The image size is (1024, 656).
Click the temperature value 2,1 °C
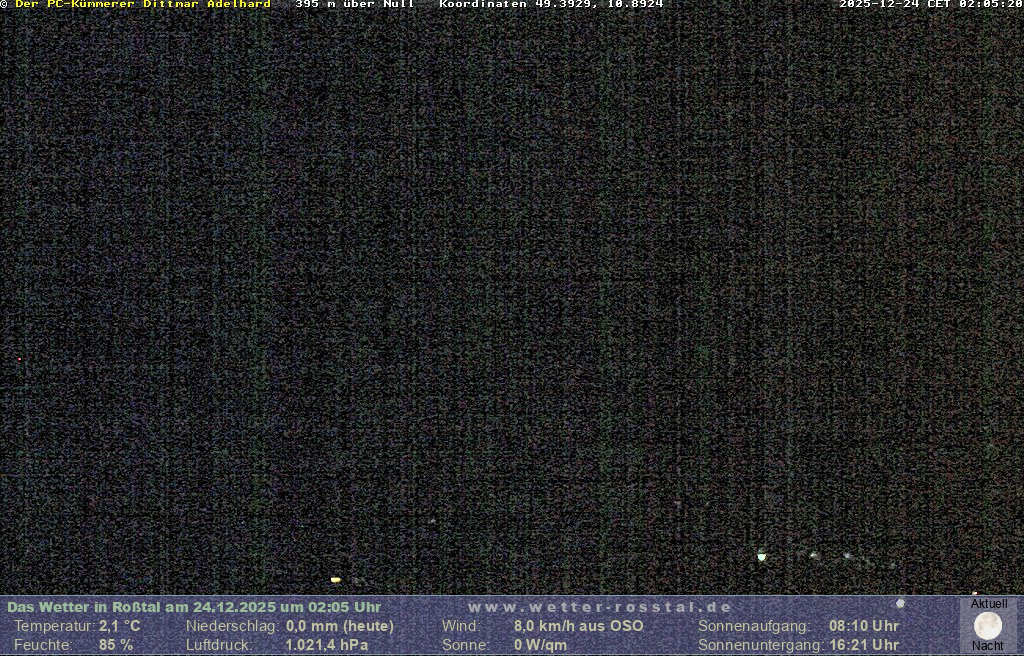click(x=119, y=626)
